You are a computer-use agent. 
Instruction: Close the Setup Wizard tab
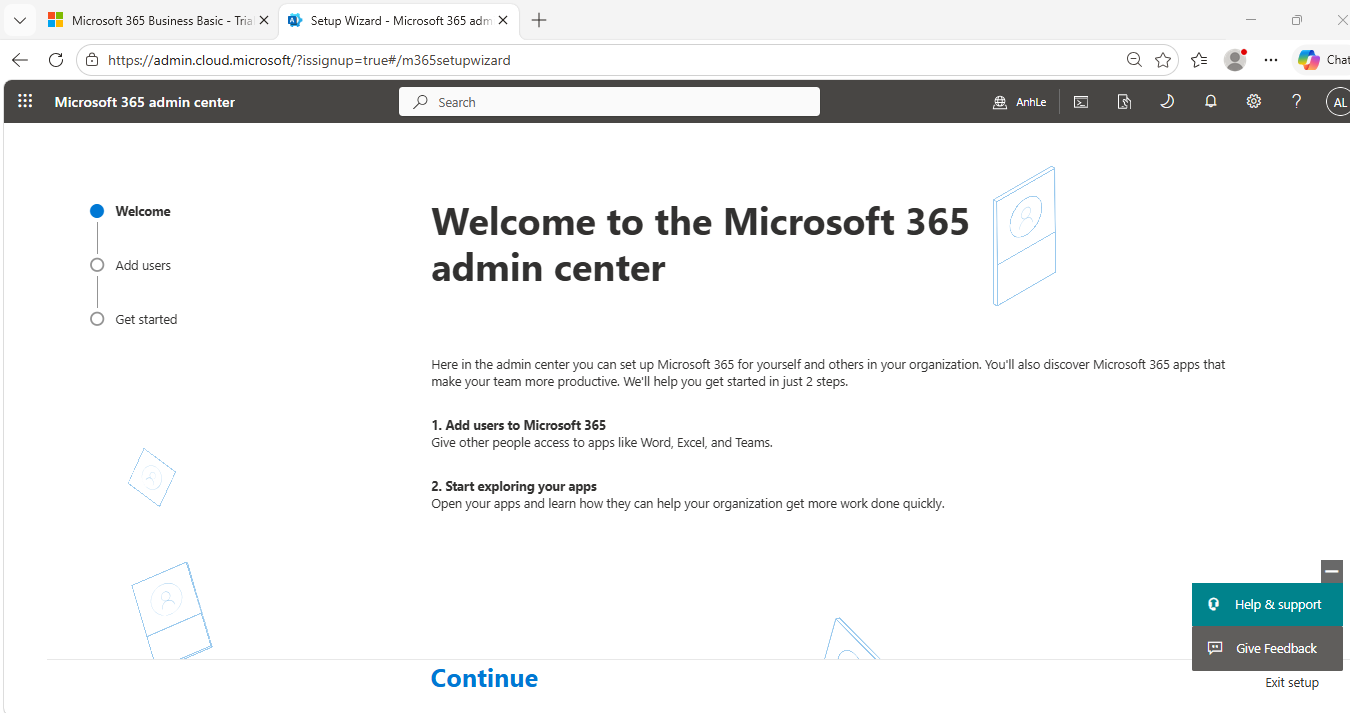[x=505, y=20]
